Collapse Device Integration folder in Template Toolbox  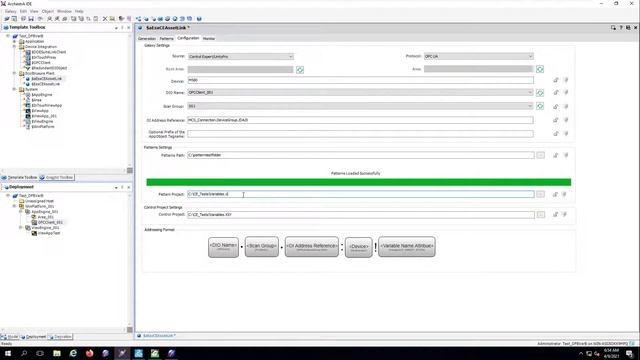(14, 47)
